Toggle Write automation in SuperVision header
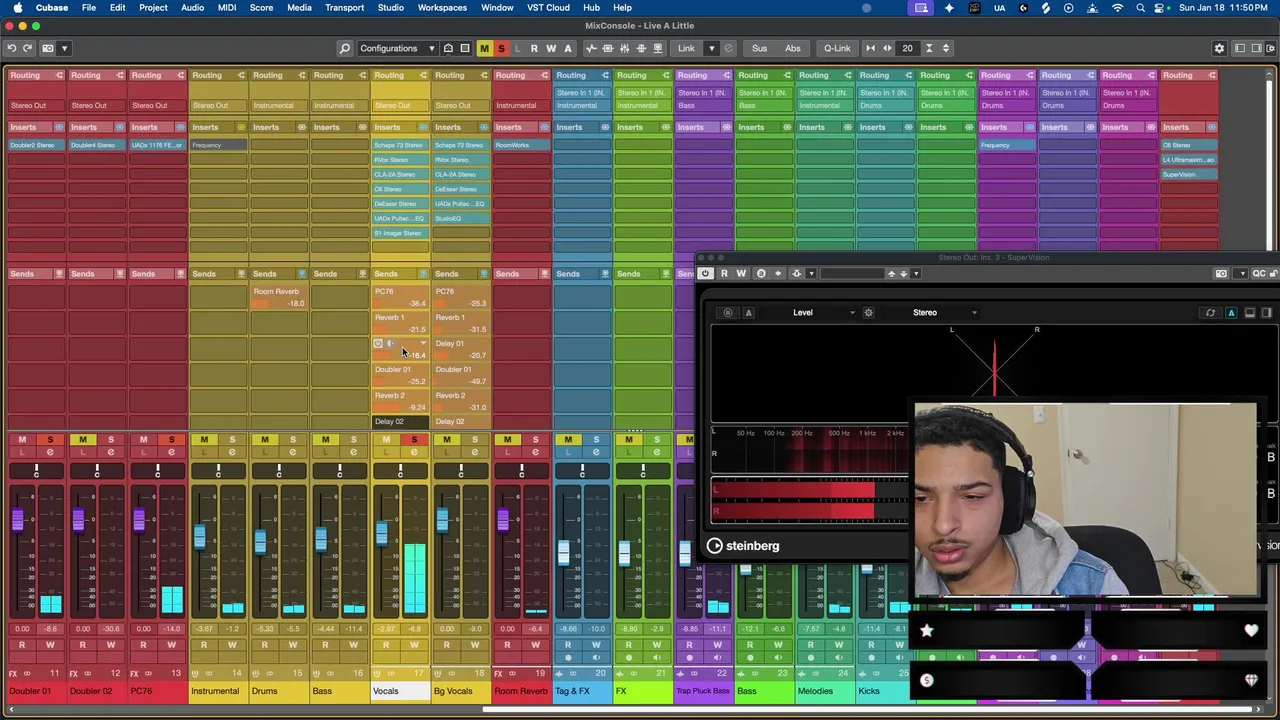Image resolution: width=1280 pixels, height=720 pixels. pyautogui.click(x=741, y=273)
